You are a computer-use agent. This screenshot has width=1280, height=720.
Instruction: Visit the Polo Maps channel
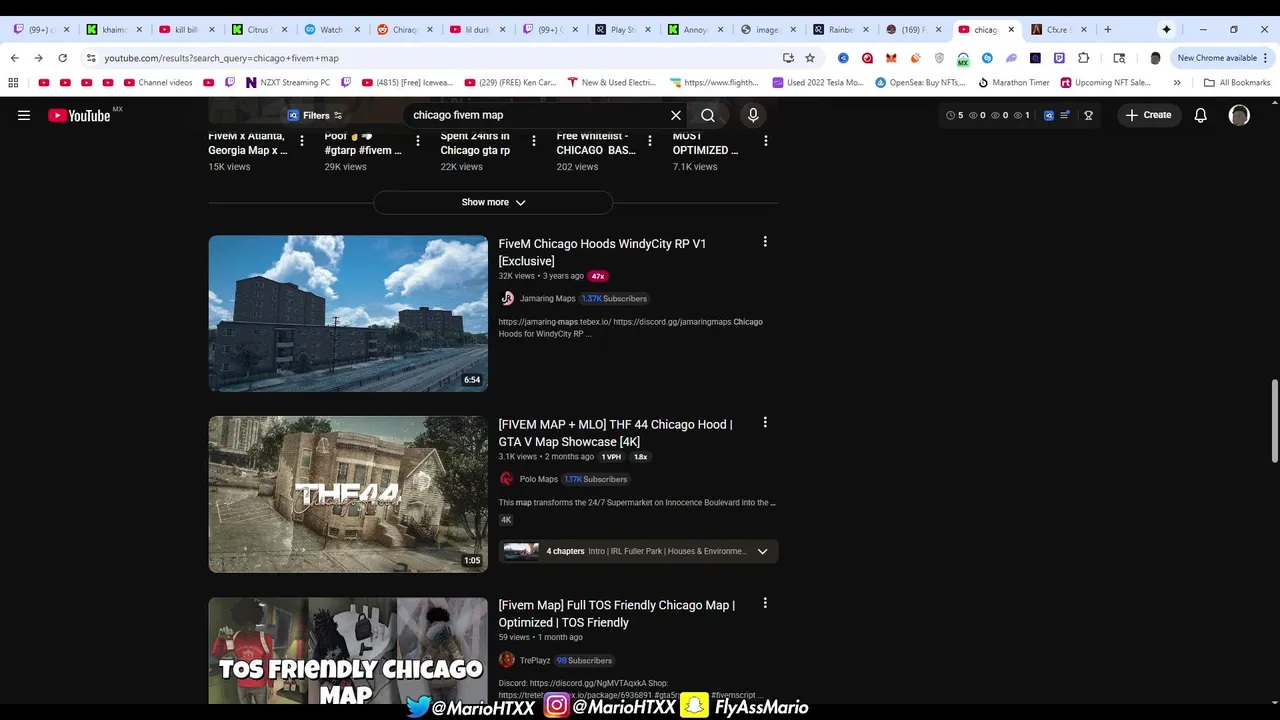pyautogui.click(x=538, y=479)
